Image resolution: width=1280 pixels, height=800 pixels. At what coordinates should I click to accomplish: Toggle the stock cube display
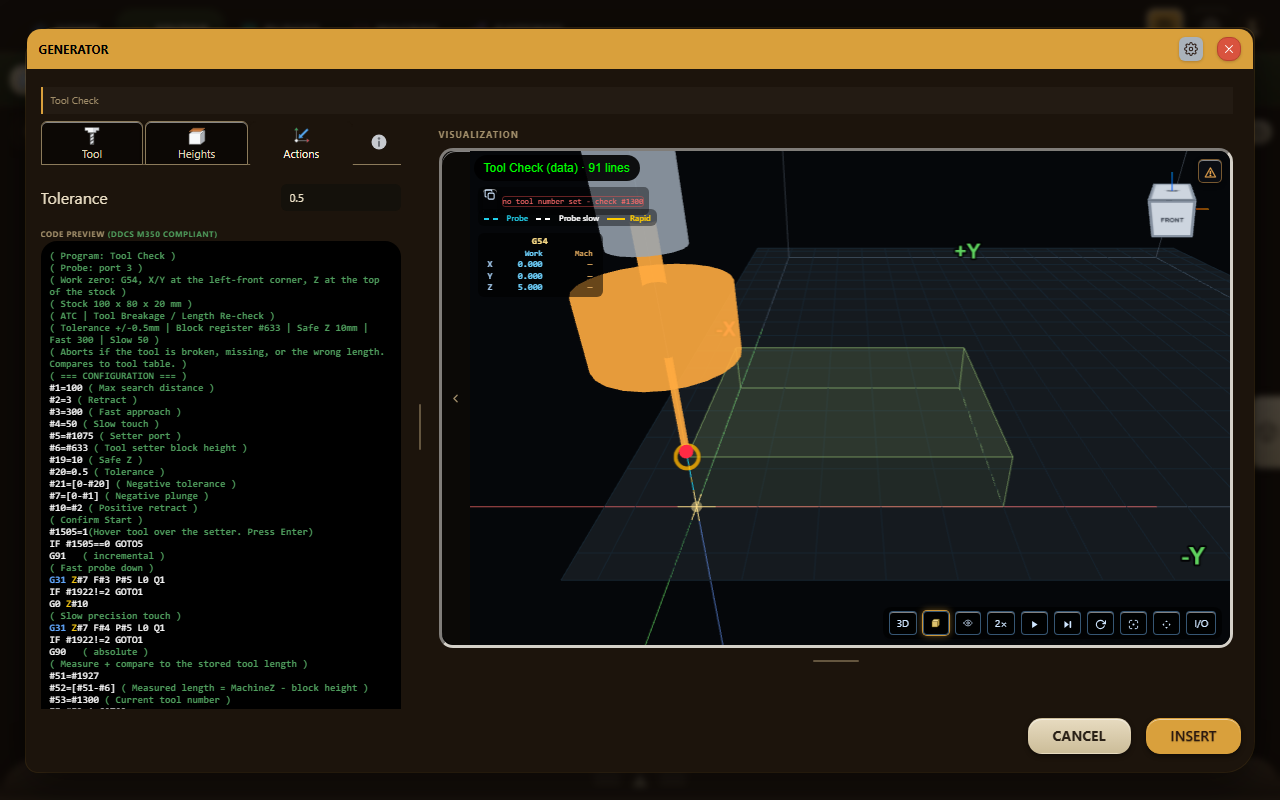click(936, 623)
